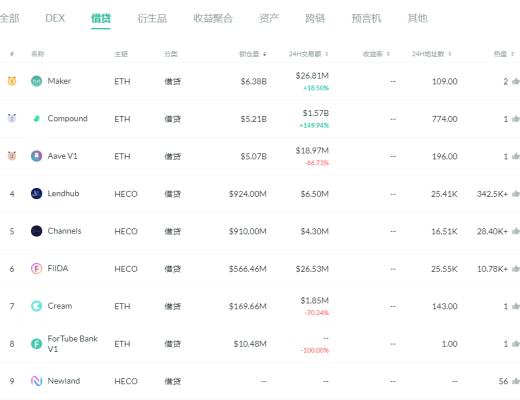Sort by locked value (锁仓量) column
Image resolution: width=520 pixels, height=400 pixels.
pos(253,54)
